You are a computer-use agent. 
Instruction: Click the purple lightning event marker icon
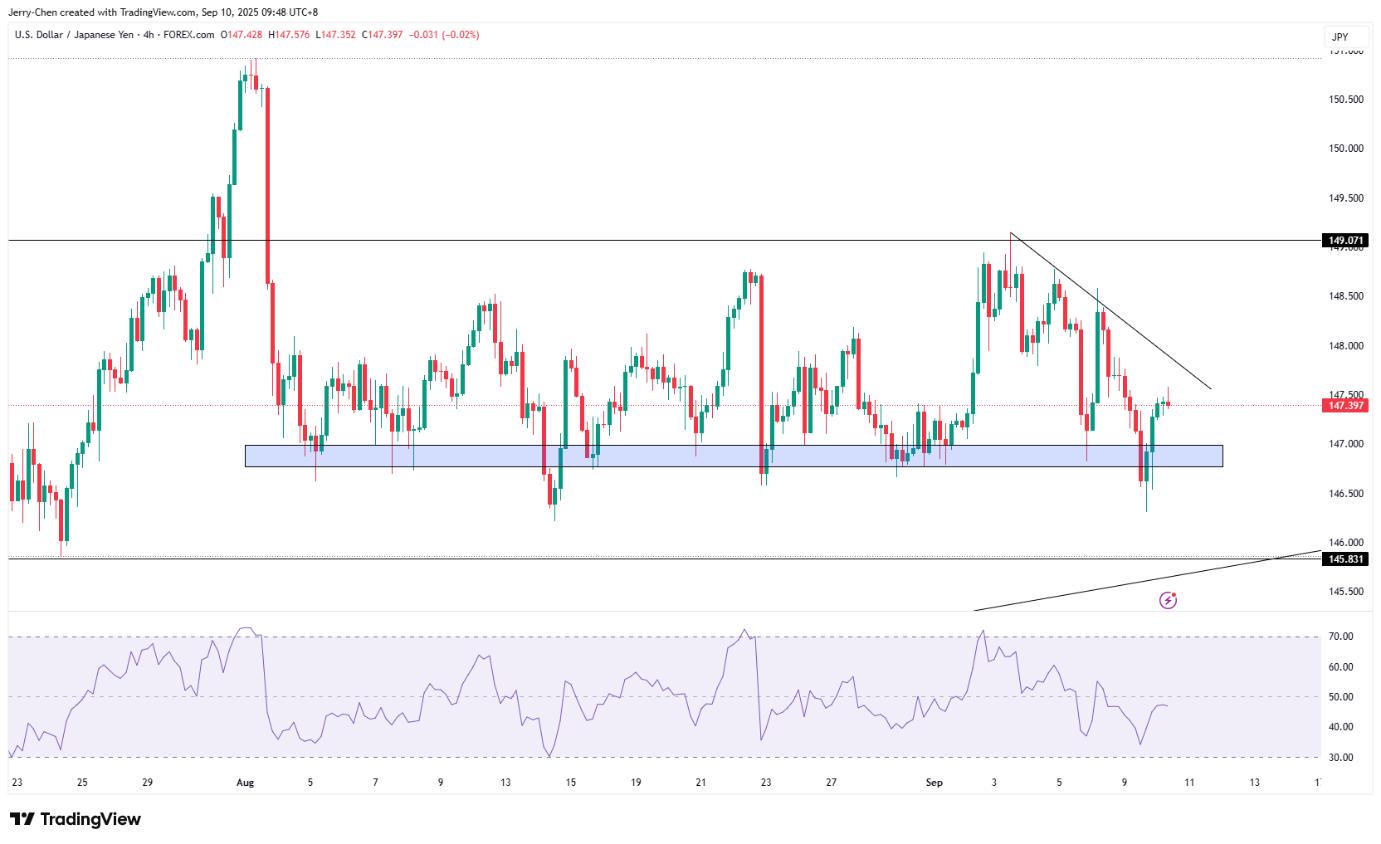1167,600
